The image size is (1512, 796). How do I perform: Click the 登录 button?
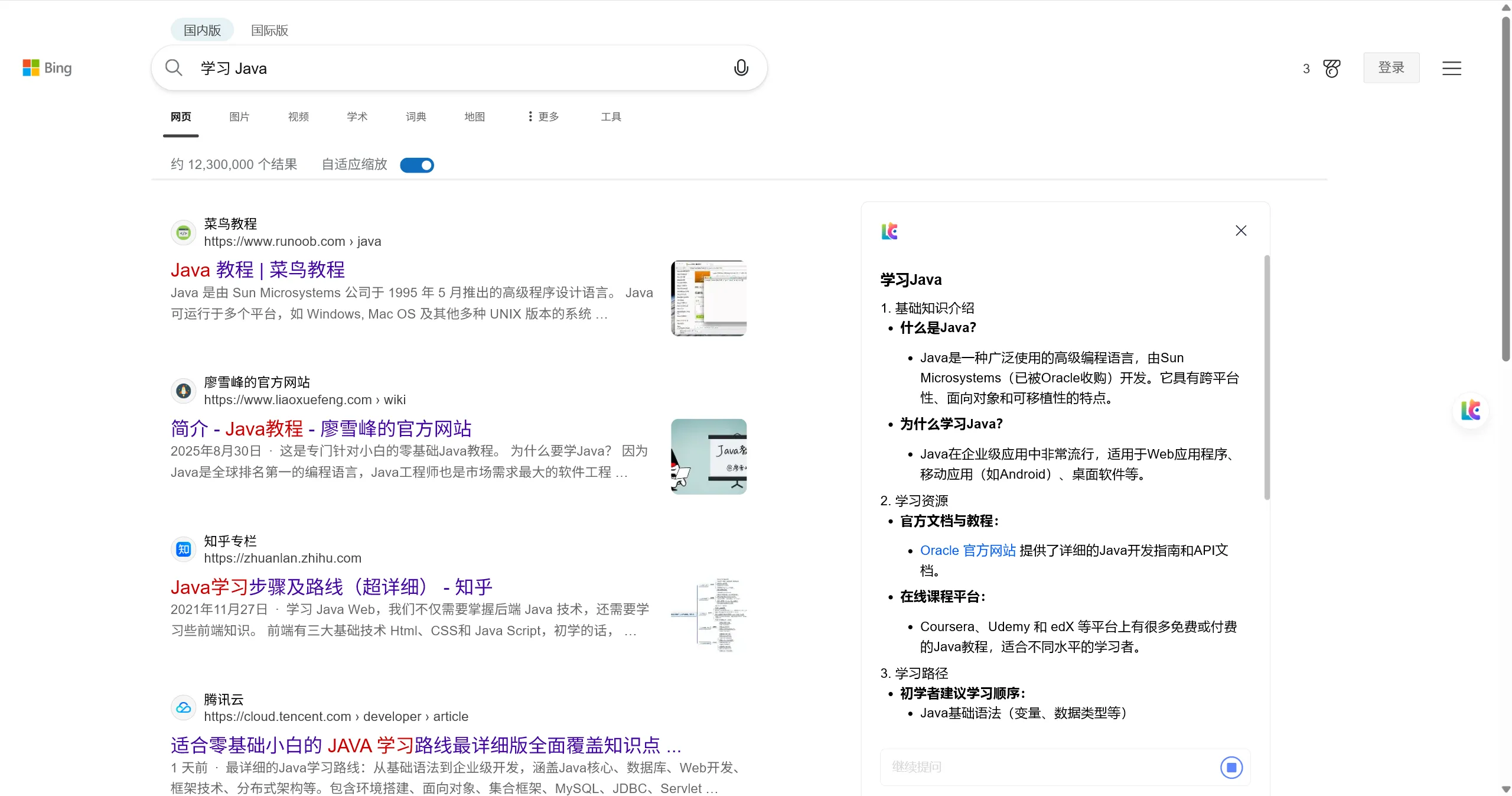coord(1390,67)
